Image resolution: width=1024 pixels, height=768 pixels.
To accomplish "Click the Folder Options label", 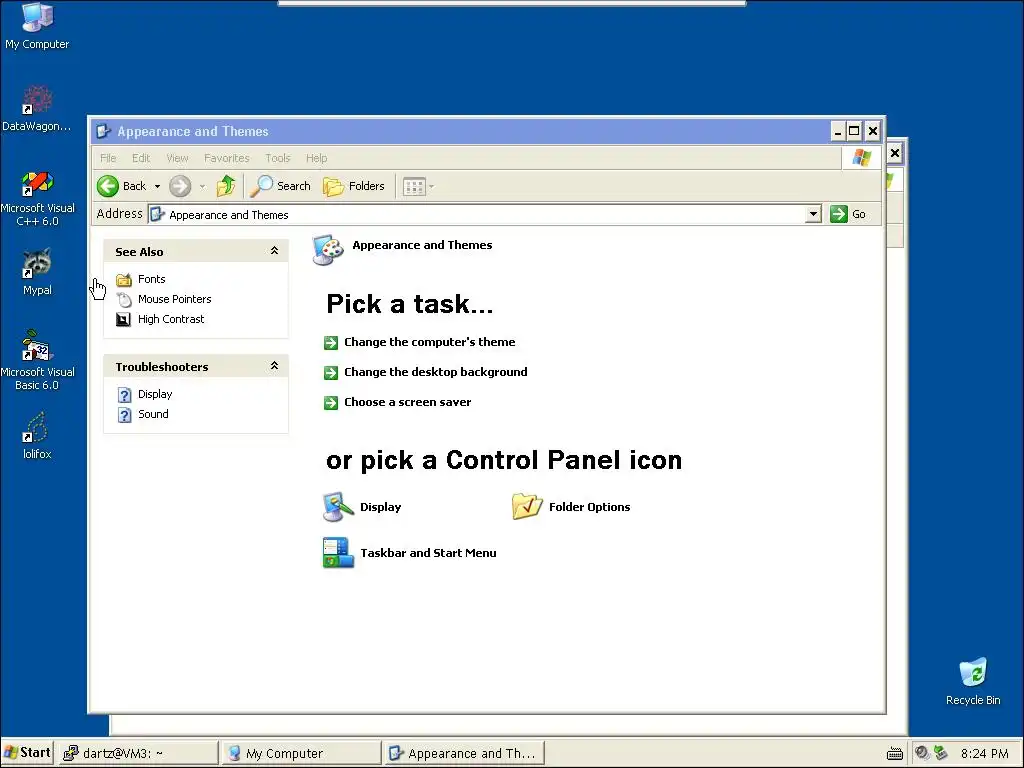I will click(590, 507).
